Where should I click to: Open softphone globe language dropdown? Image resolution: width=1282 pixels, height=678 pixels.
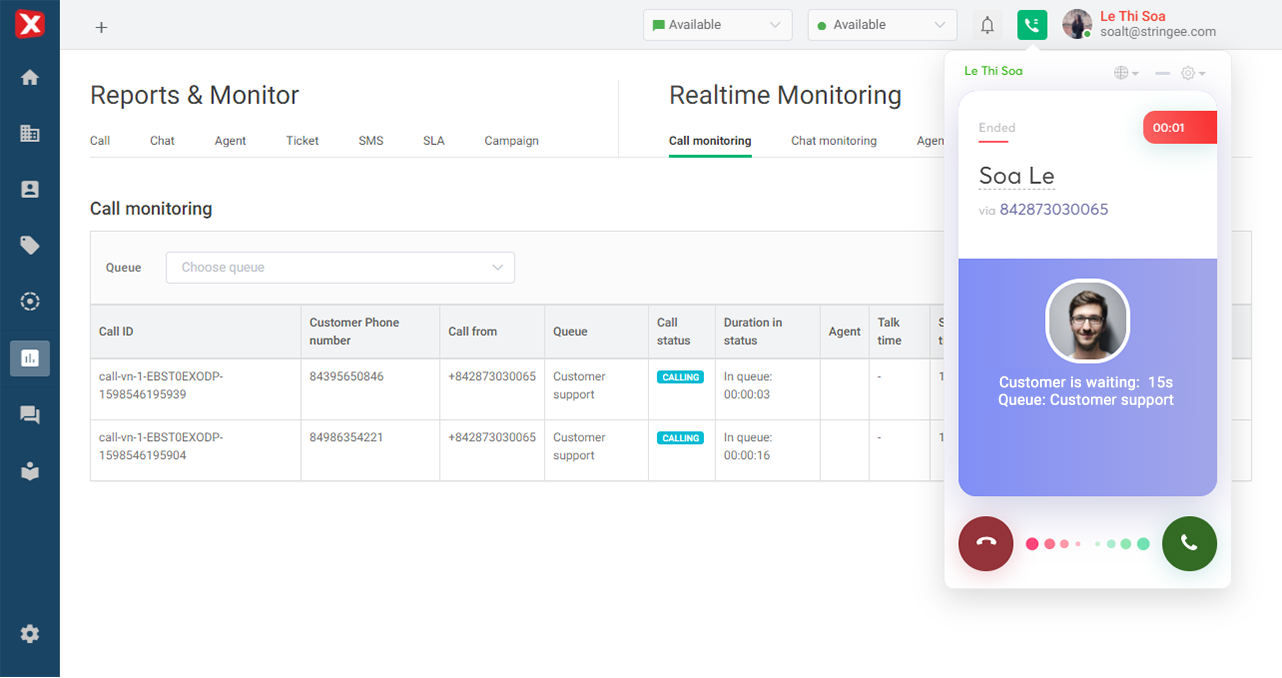click(1126, 73)
